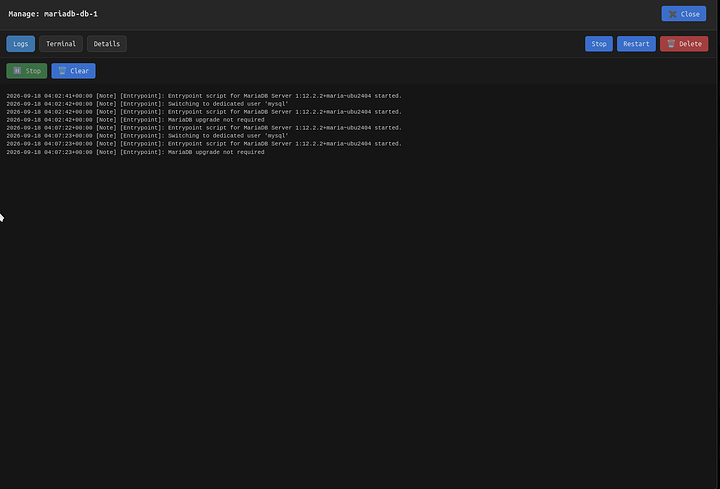Select 04:07:23 'MariaDB upgrade not required' line
The height and width of the screenshot is (489, 720).
[135, 152]
